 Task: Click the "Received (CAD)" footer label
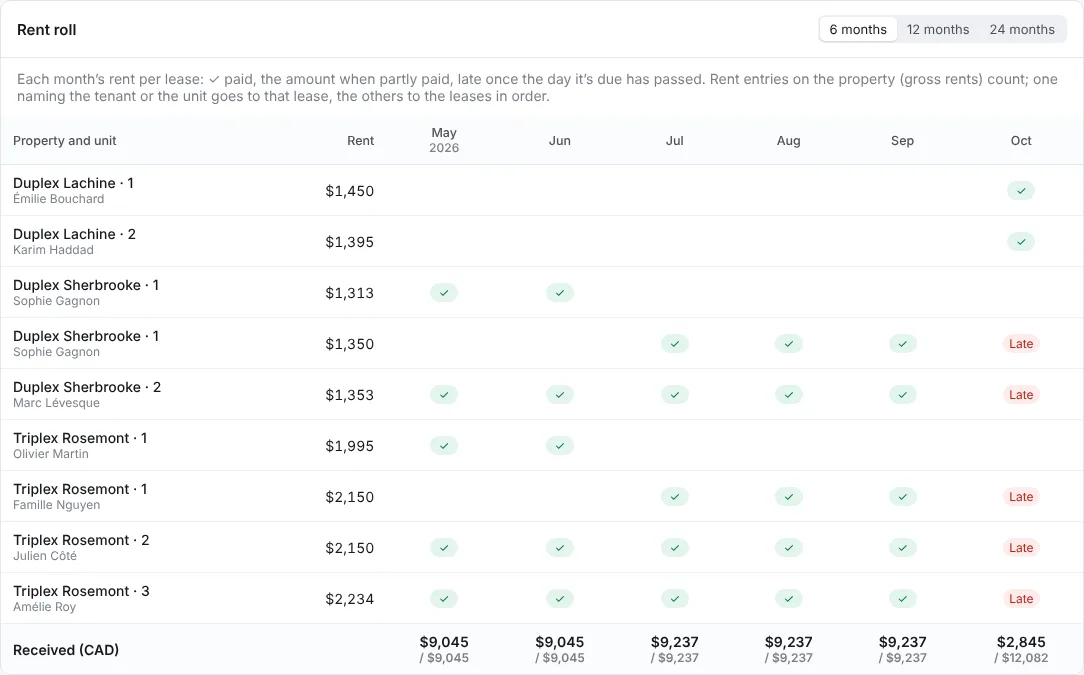66,650
